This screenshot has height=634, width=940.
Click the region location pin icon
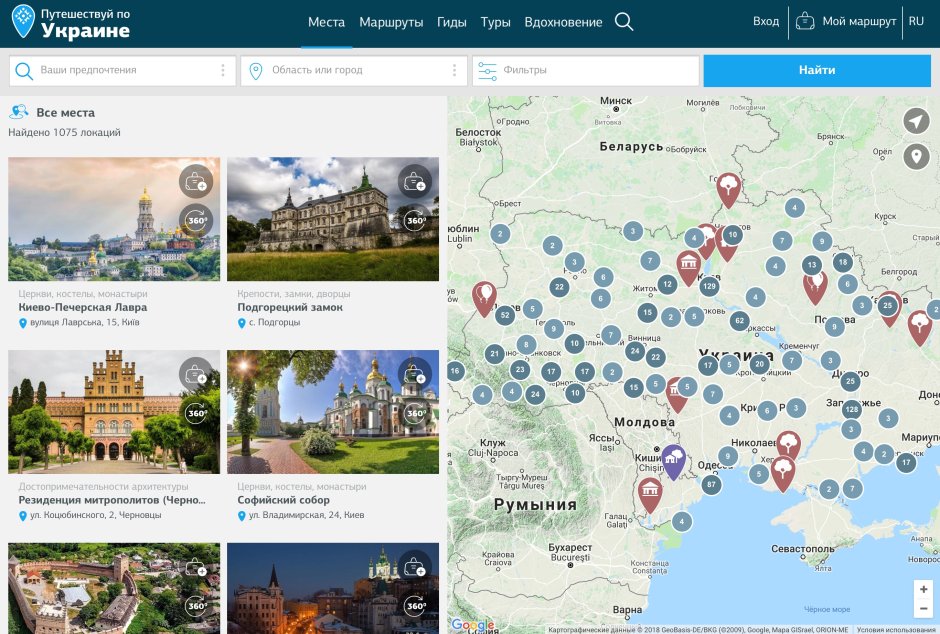255,71
